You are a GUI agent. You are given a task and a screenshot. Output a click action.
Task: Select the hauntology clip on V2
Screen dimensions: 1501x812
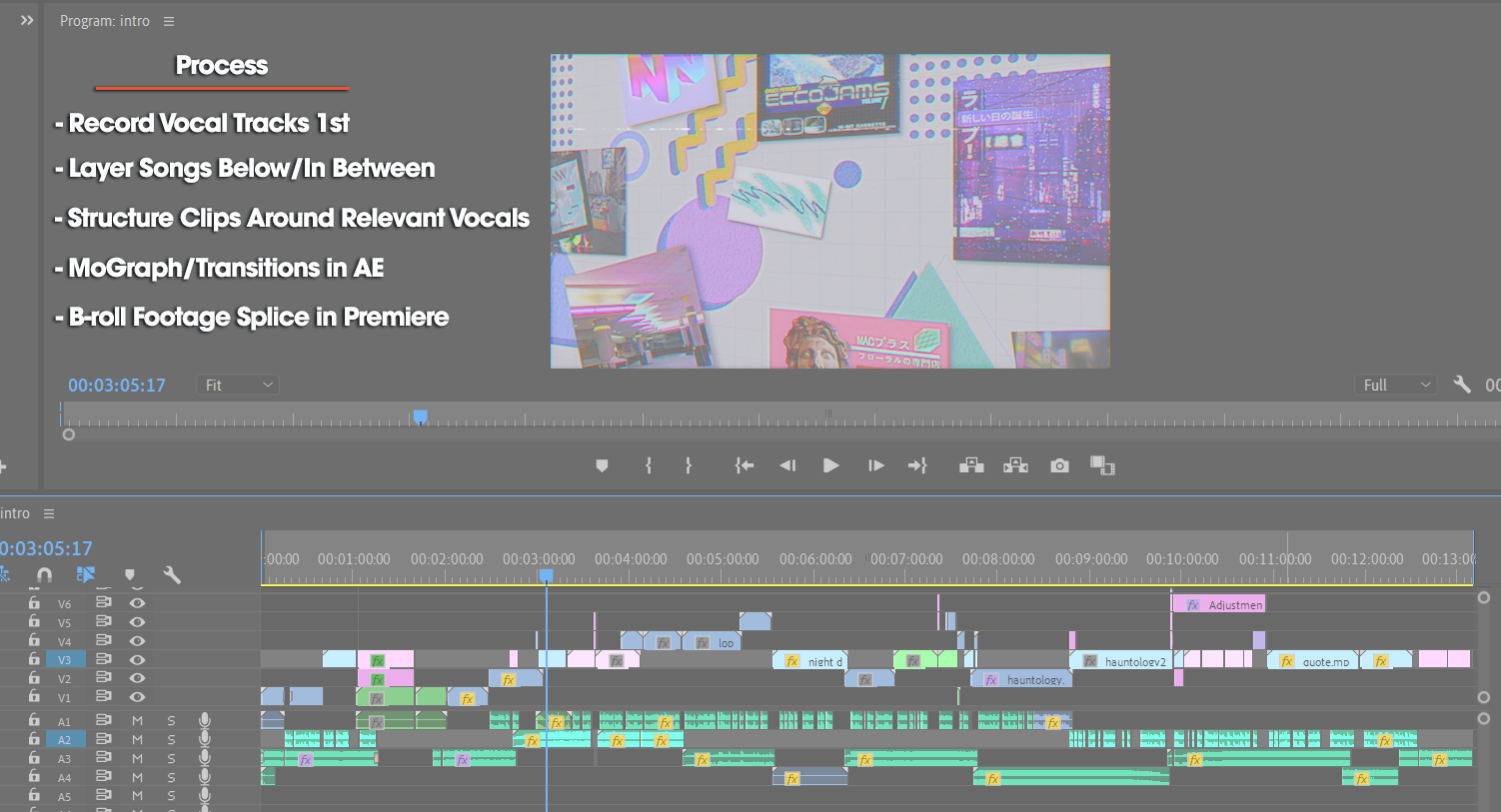(1021, 679)
